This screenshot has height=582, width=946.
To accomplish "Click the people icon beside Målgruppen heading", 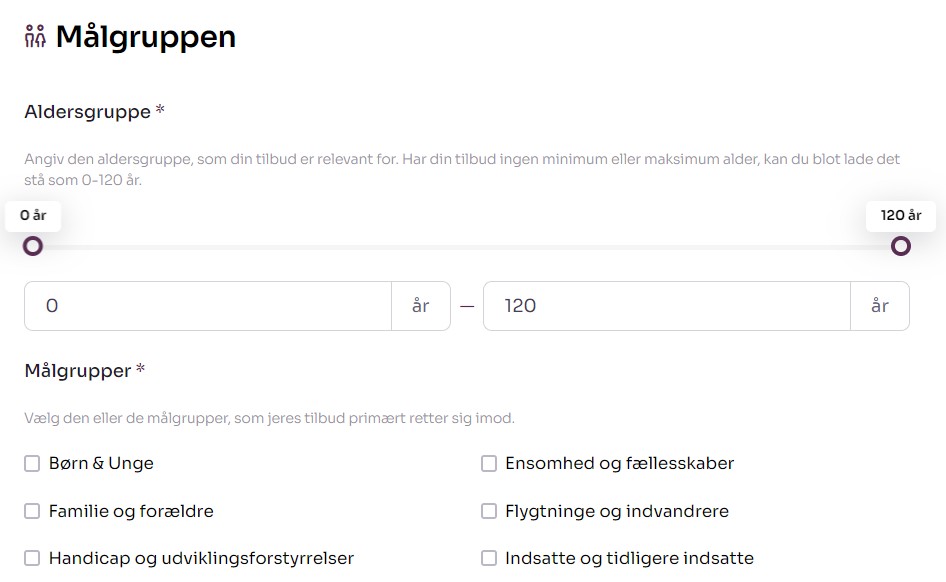I will [35, 37].
